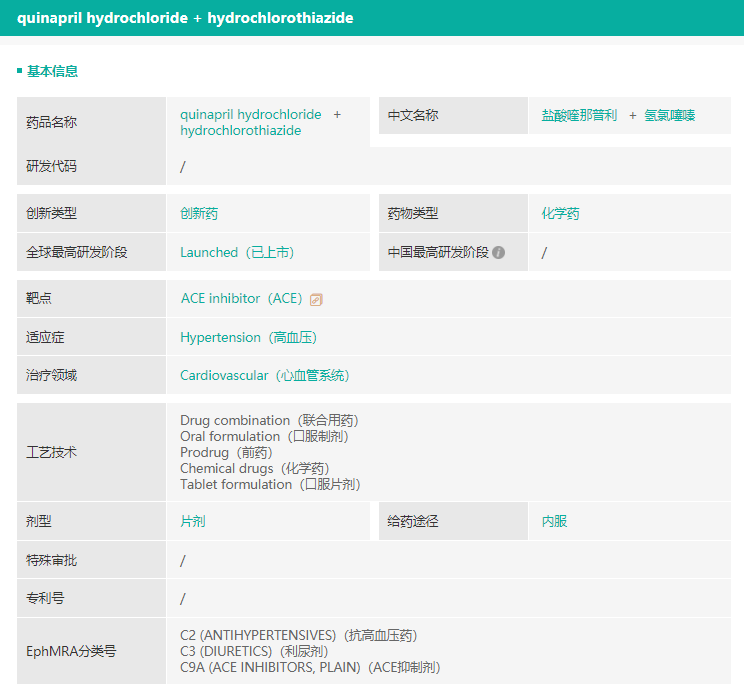This screenshot has width=744, height=693.
Task: Open hydrochlorothiazide link in 药品名称 row
Action: pos(240,131)
